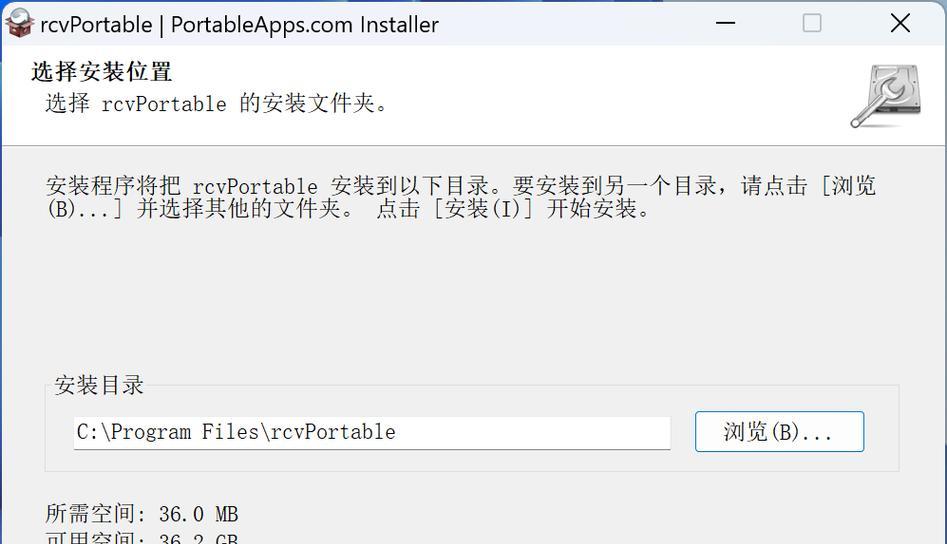This screenshot has height=544, width=947.
Task: Click the partially visible 可用空间 line
Action: [x=142, y=537]
